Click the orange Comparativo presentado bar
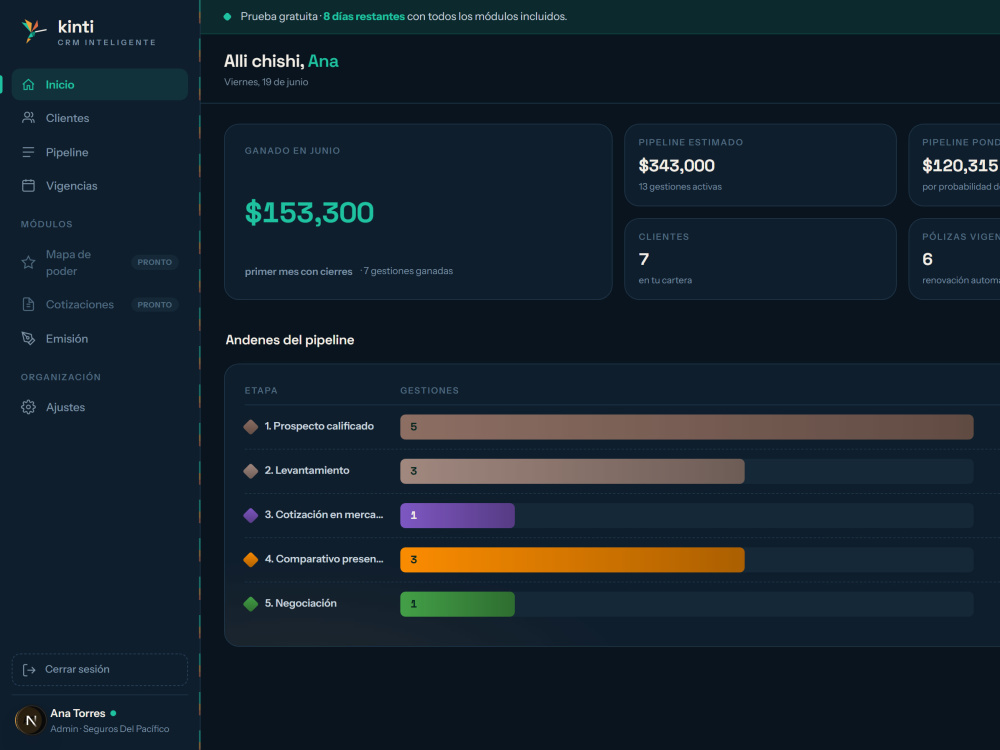The width and height of the screenshot is (1000, 750). click(572, 560)
